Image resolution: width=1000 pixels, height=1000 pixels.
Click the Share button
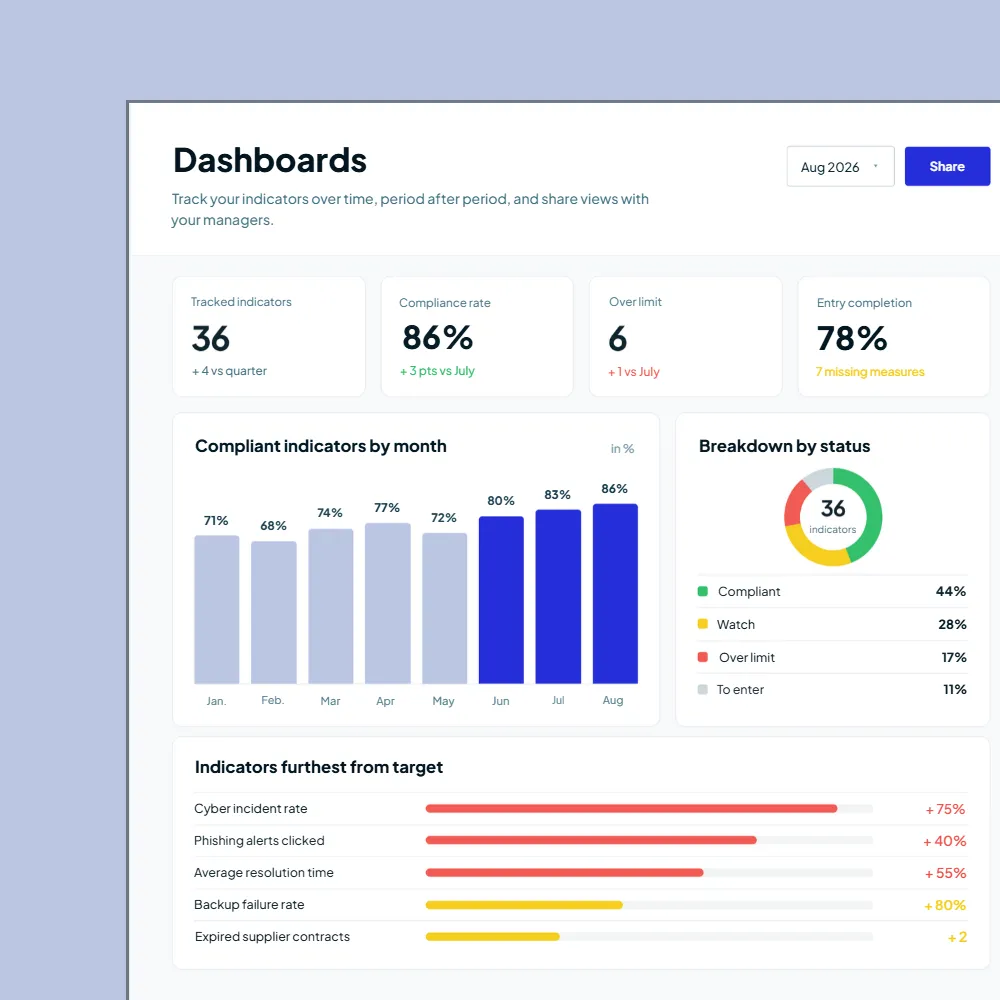(946, 166)
